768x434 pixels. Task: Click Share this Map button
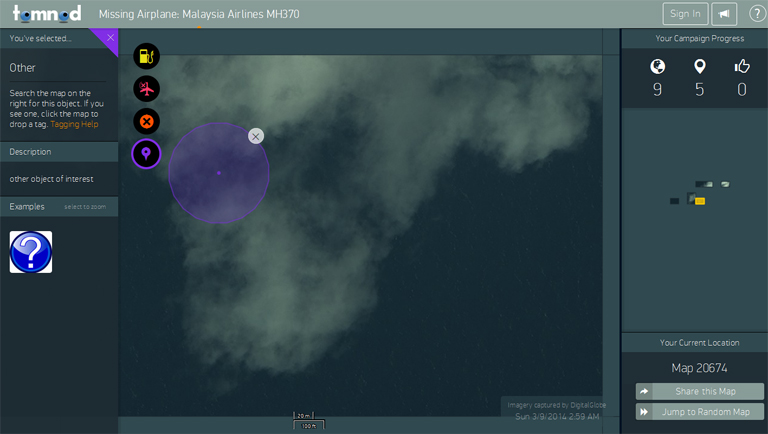(x=700, y=391)
